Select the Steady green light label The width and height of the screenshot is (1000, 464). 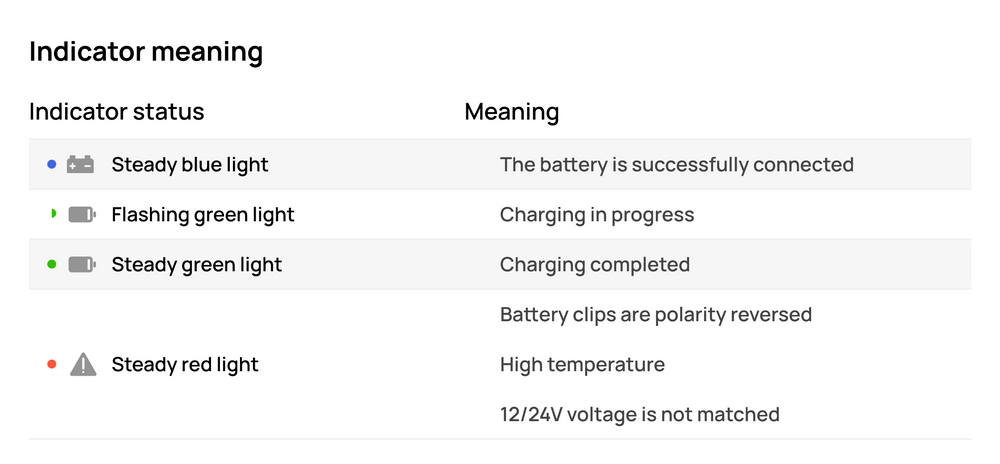coord(197,265)
